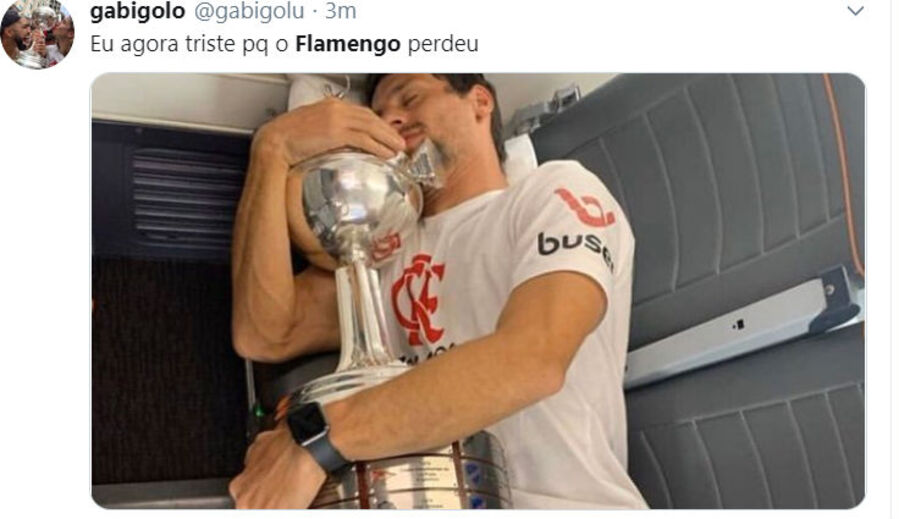Click the dark carpet area in photo
The image size is (910, 519).
point(165,372)
